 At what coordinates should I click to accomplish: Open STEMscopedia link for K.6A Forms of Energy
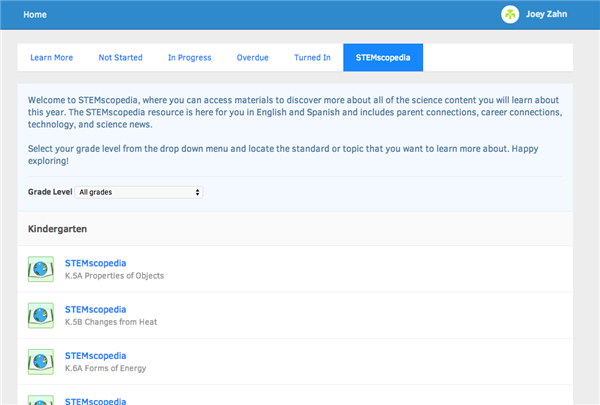pyautogui.click(x=96, y=355)
